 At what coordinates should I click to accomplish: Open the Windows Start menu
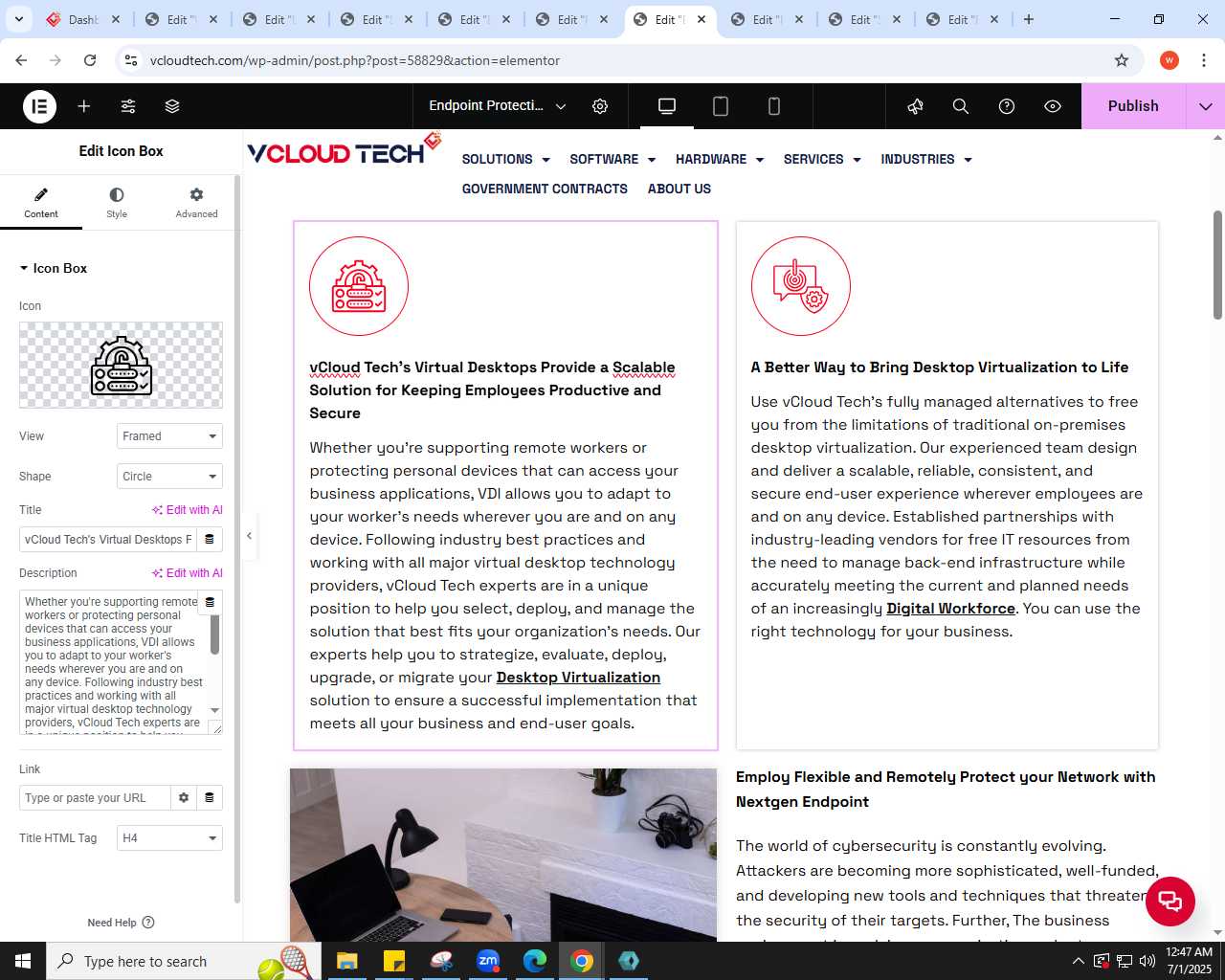click(23, 961)
